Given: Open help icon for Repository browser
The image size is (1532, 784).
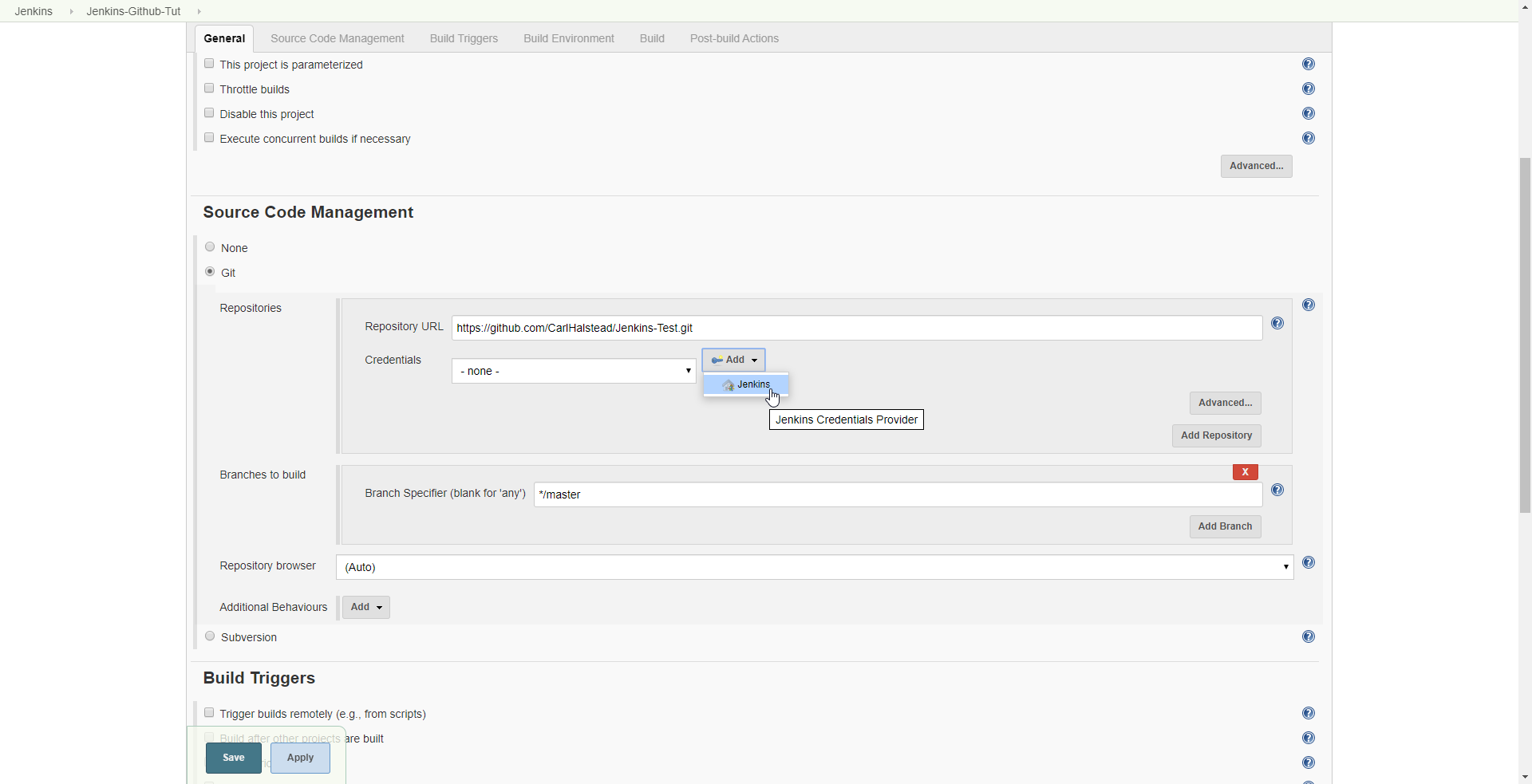Looking at the screenshot, I should coord(1309,562).
